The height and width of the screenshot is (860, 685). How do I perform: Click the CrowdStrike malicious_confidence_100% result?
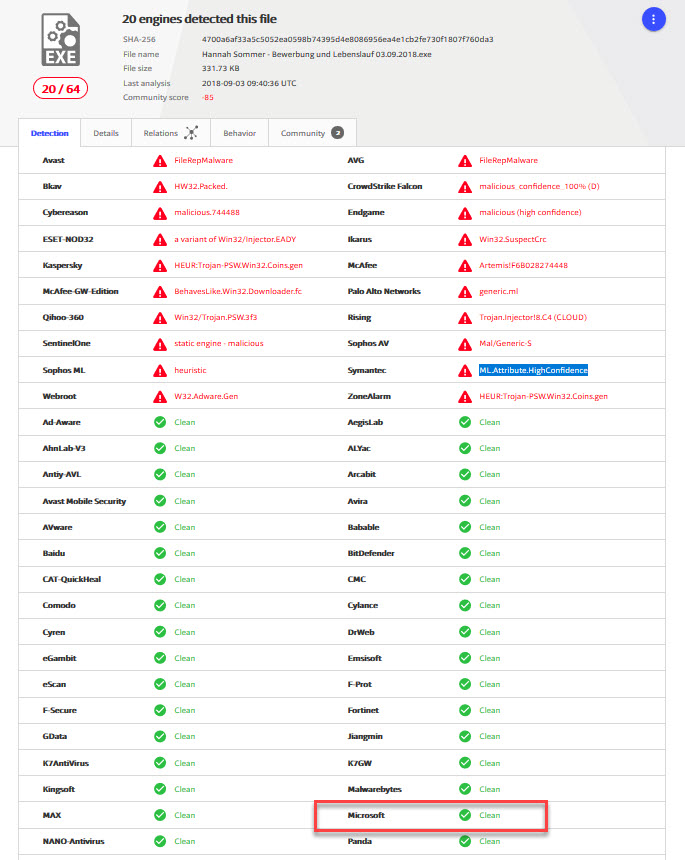click(x=539, y=186)
